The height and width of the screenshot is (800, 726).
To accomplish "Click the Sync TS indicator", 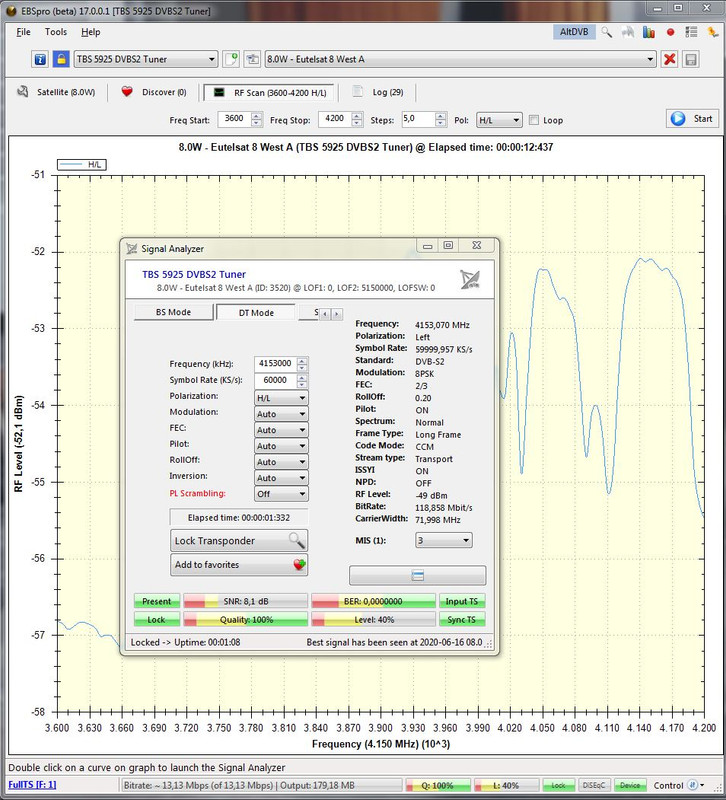I will [x=462, y=619].
